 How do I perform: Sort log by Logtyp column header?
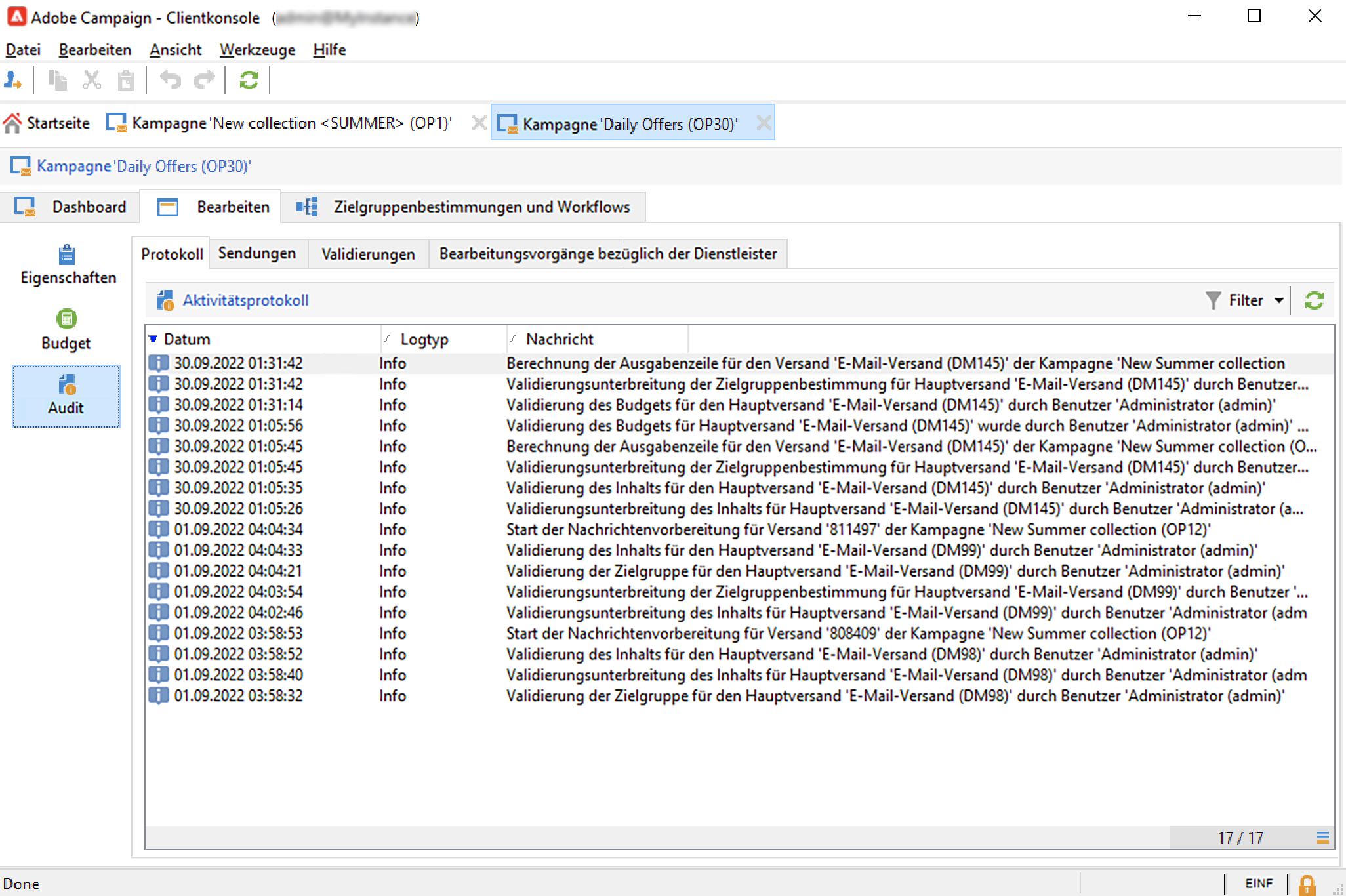tap(424, 339)
